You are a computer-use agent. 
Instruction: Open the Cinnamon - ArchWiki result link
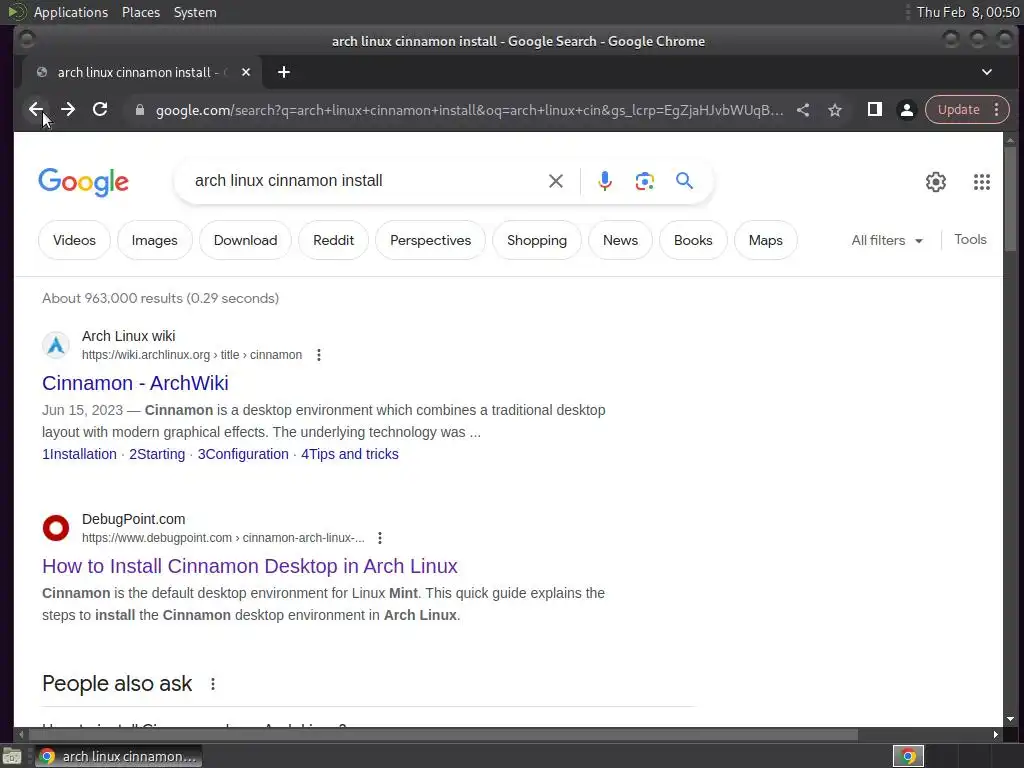(x=135, y=383)
